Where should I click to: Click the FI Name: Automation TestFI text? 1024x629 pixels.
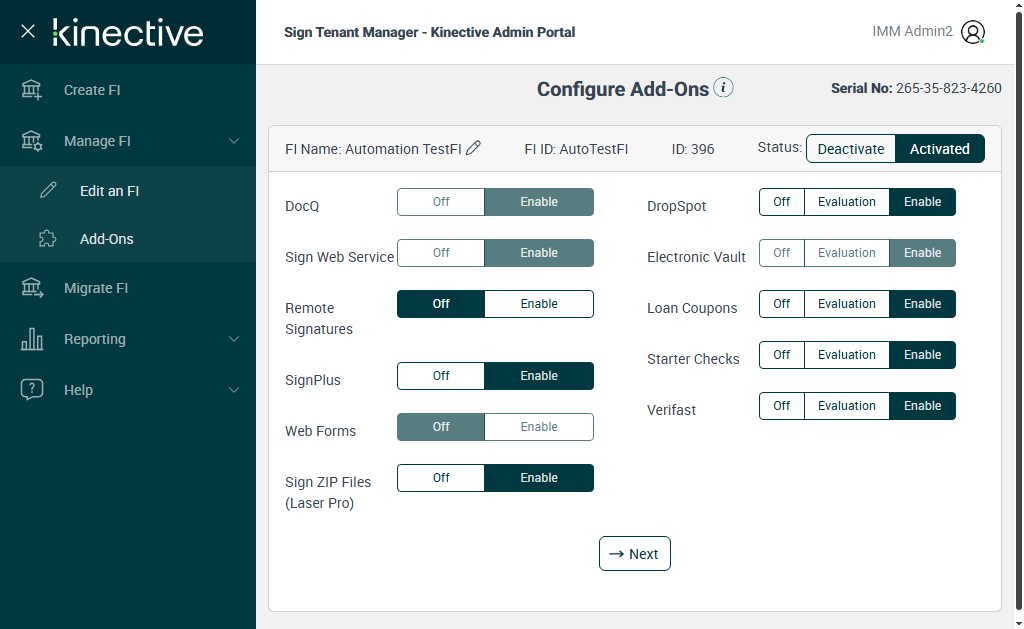click(x=374, y=149)
